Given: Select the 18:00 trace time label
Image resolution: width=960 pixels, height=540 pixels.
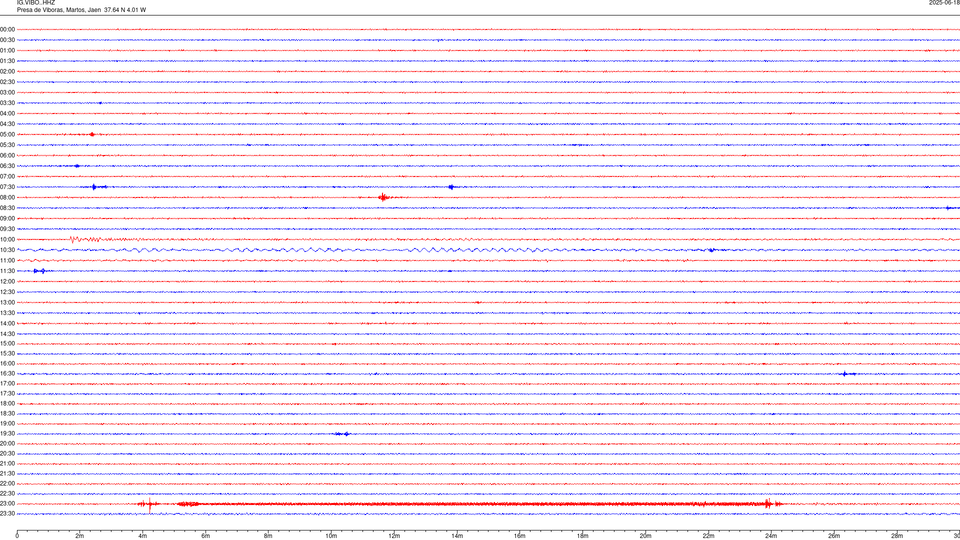Looking at the screenshot, I should 7,403.
